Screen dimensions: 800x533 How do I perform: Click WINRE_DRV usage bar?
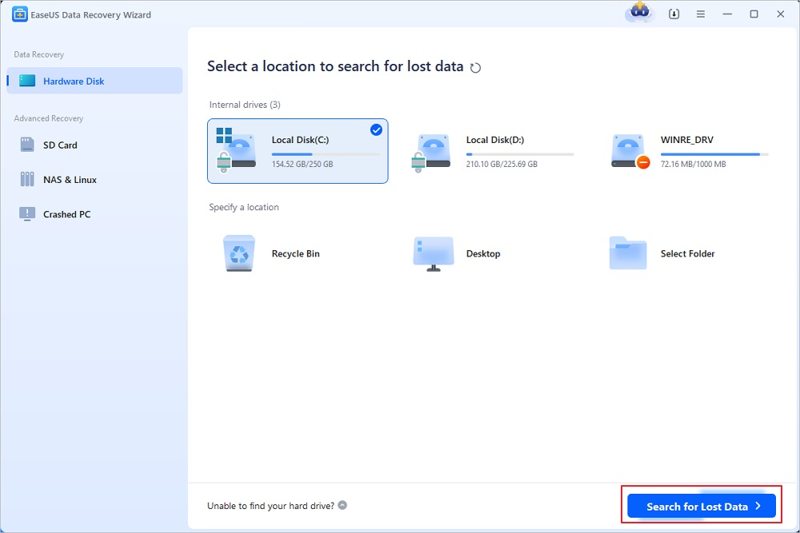point(714,154)
